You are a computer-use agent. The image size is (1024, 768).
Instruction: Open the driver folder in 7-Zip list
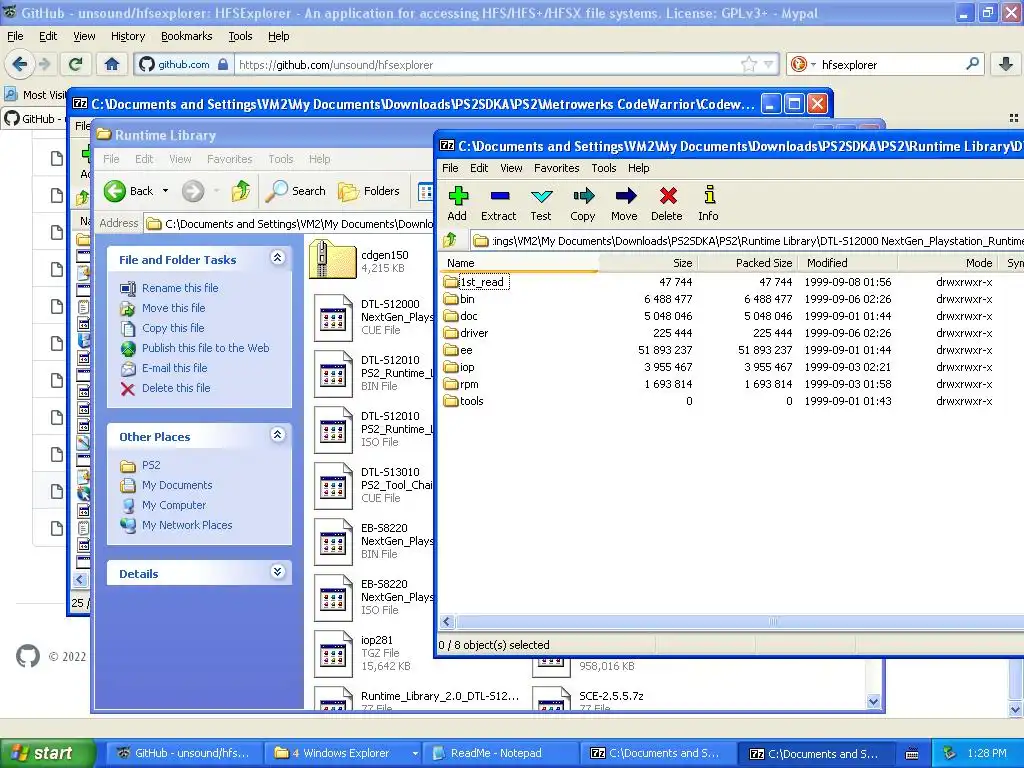[466, 333]
